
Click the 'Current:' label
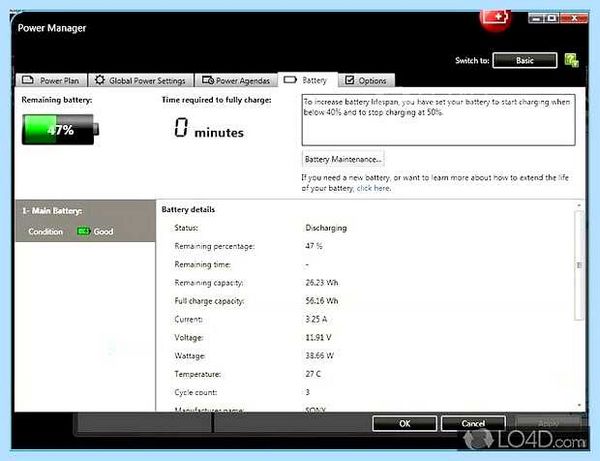(x=188, y=319)
